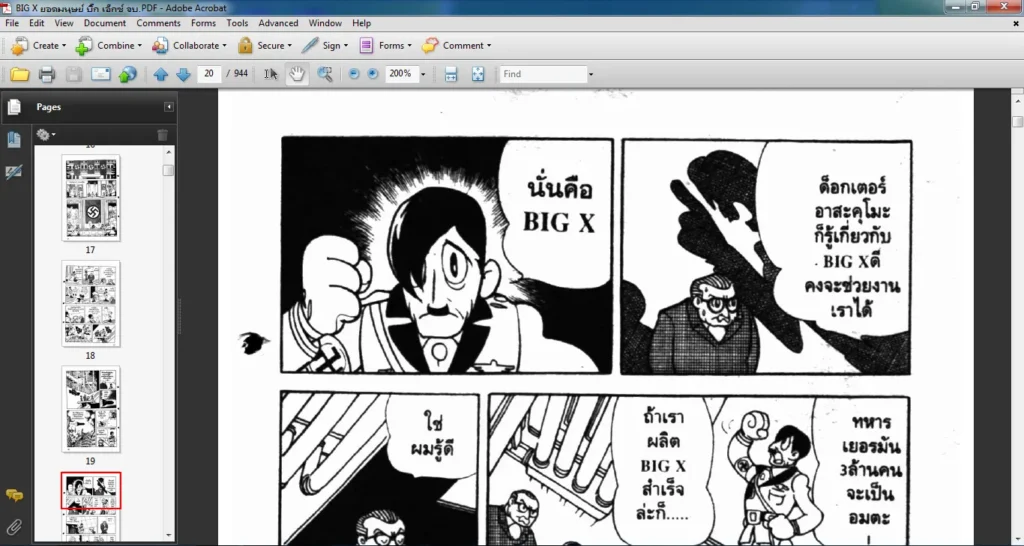The width and height of the screenshot is (1024, 546).
Task: Click the Save disk icon
Action: (73, 74)
